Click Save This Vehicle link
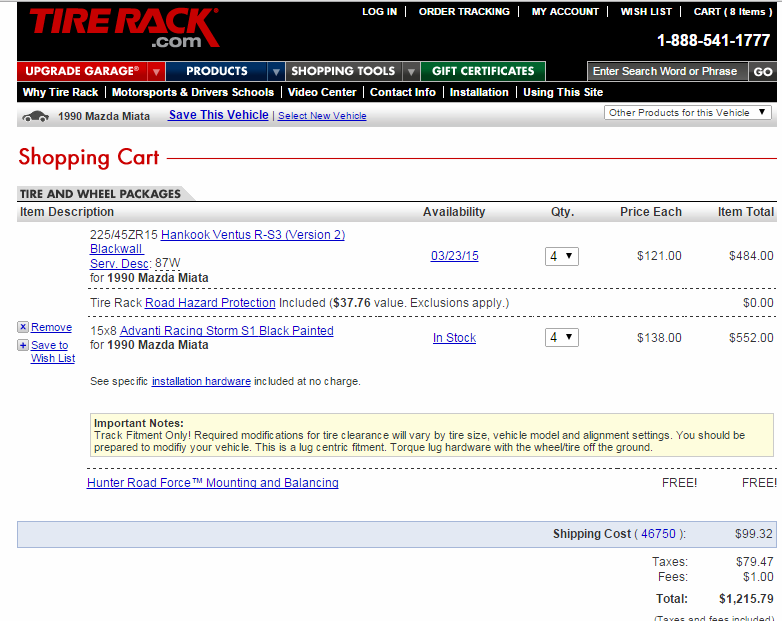The width and height of the screenshot is (782, 621). tap(218, 115)
